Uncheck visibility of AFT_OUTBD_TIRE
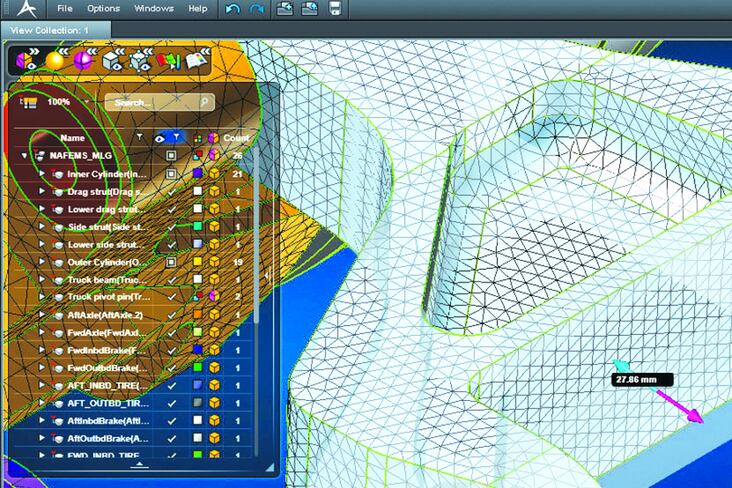The width and height of the screenshot is (732, 488). [x=171, y=403]
